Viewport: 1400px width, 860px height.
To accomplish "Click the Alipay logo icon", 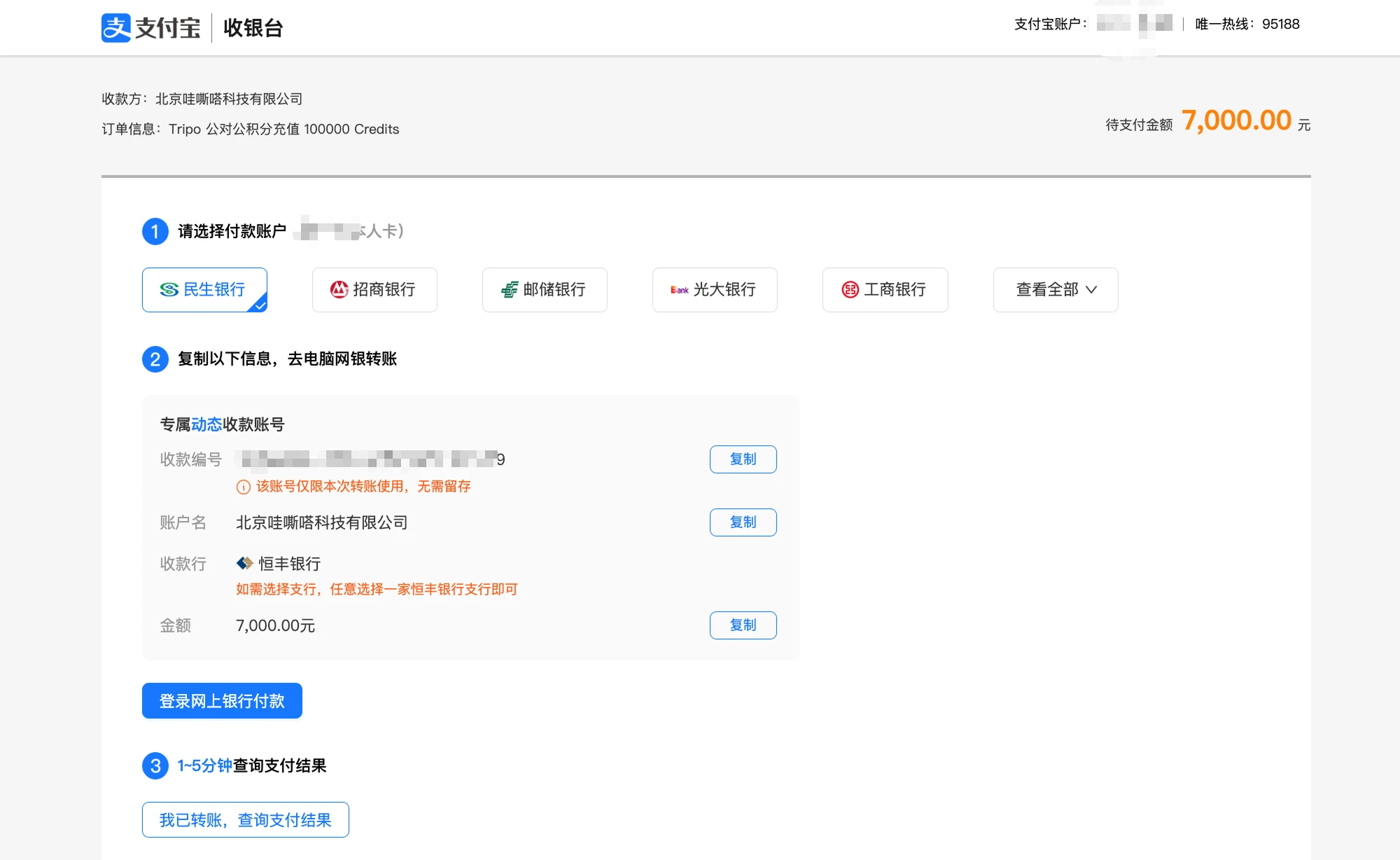I will click(x=116, y=28).
